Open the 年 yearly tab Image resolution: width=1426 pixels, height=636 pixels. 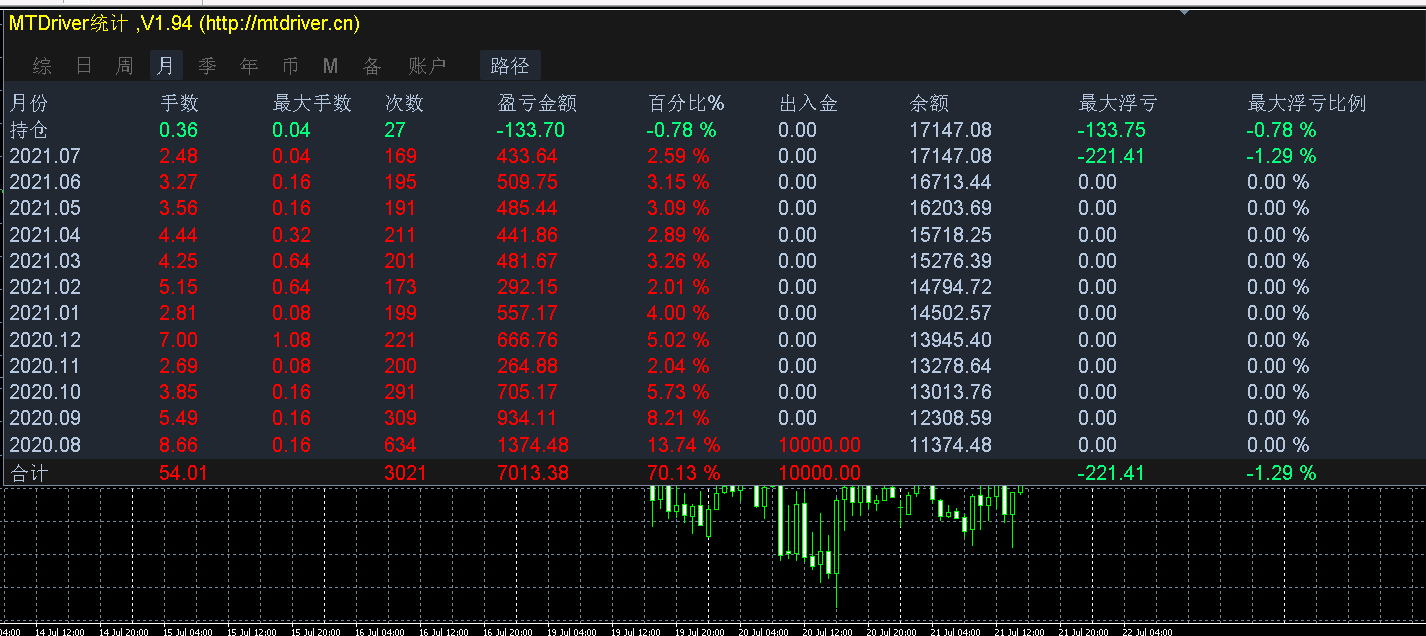249,66
